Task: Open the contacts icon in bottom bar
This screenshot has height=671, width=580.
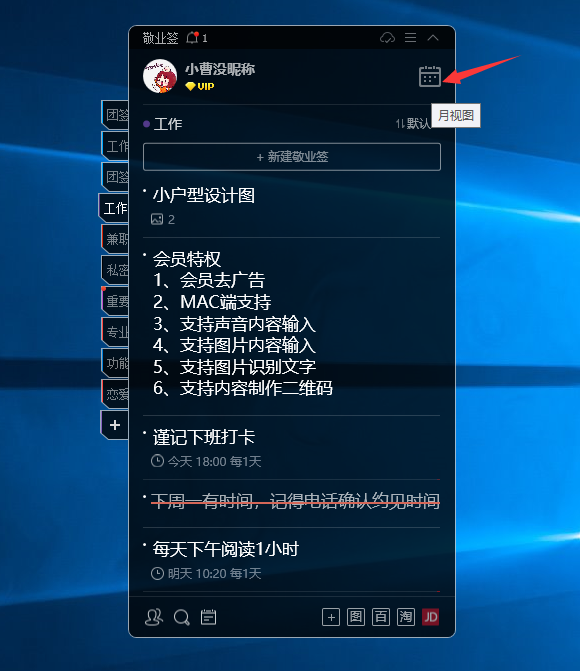Action: pyautogui.click(x=154, y=617)
